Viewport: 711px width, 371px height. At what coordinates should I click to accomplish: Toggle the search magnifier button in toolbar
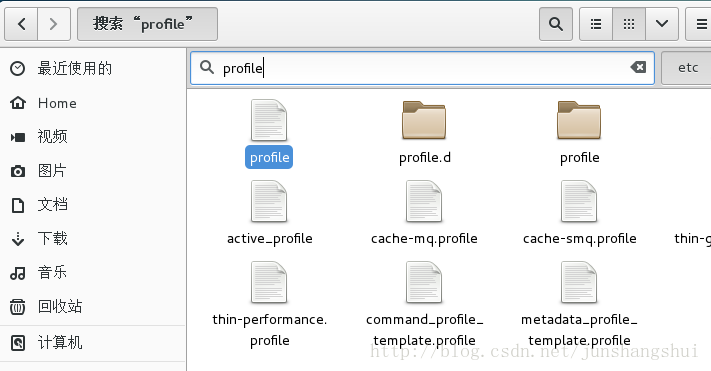click(x=555, y=24)
